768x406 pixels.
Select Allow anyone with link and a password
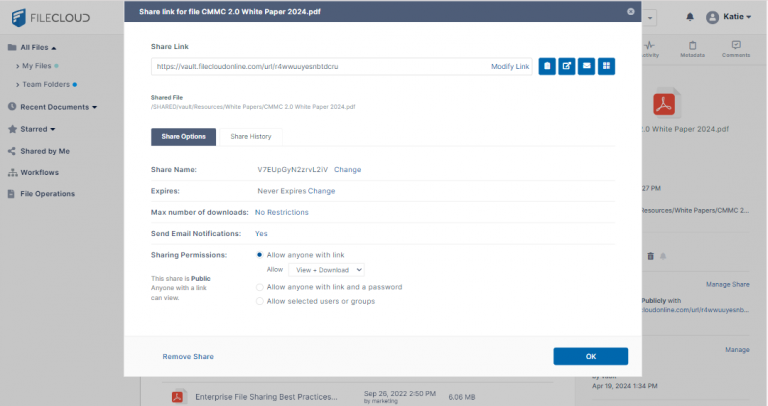260,287
